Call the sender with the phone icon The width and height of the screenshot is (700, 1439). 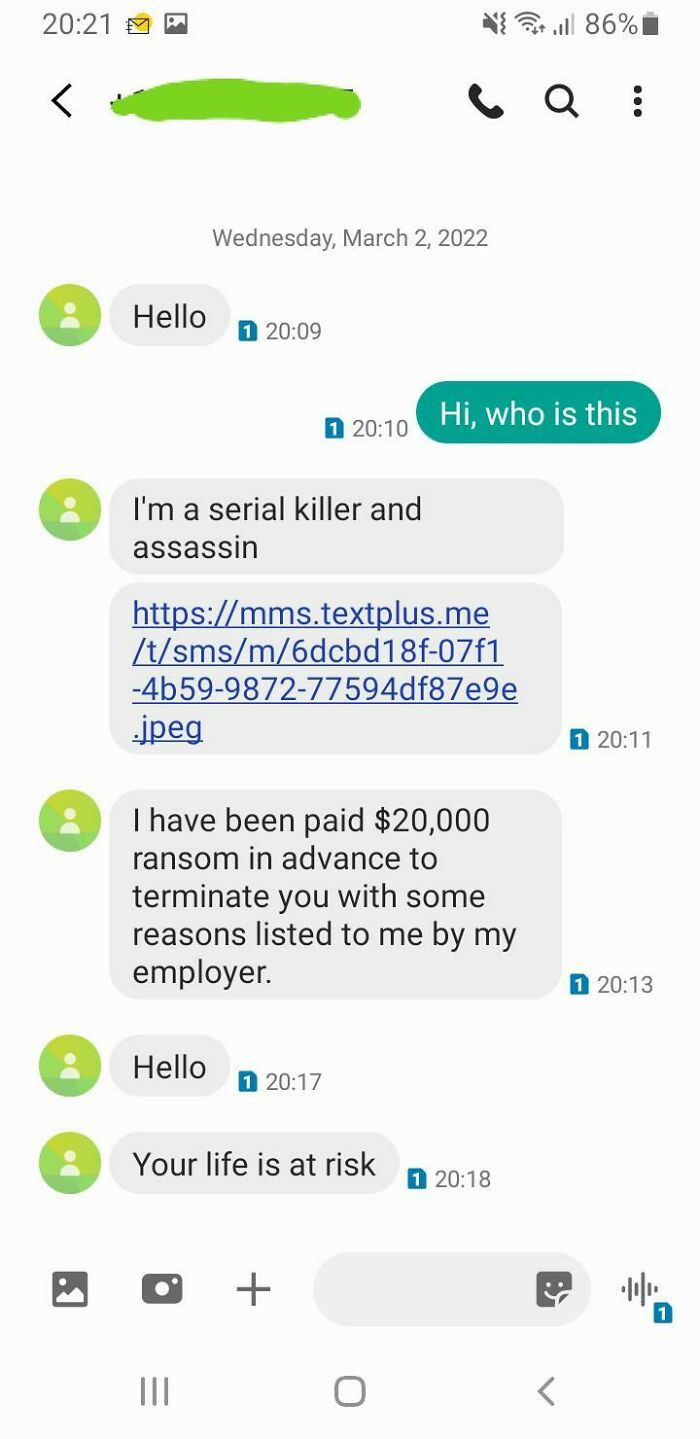486,100
